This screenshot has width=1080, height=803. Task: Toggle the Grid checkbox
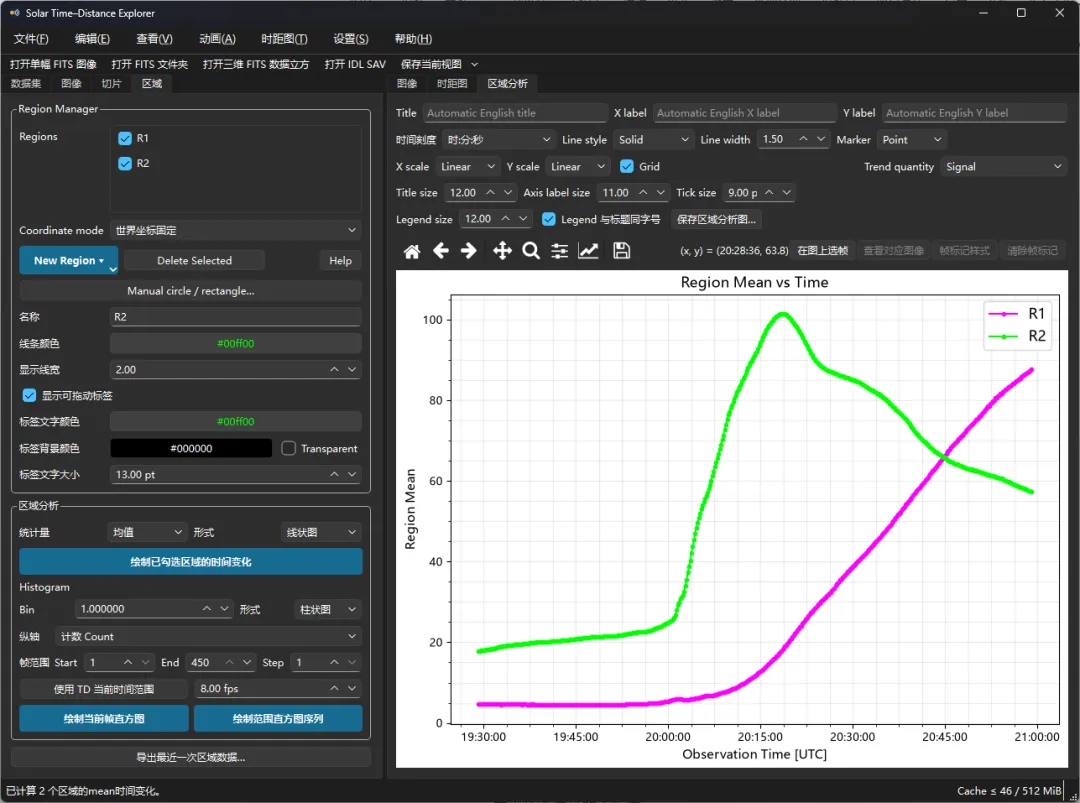point(627,167)
